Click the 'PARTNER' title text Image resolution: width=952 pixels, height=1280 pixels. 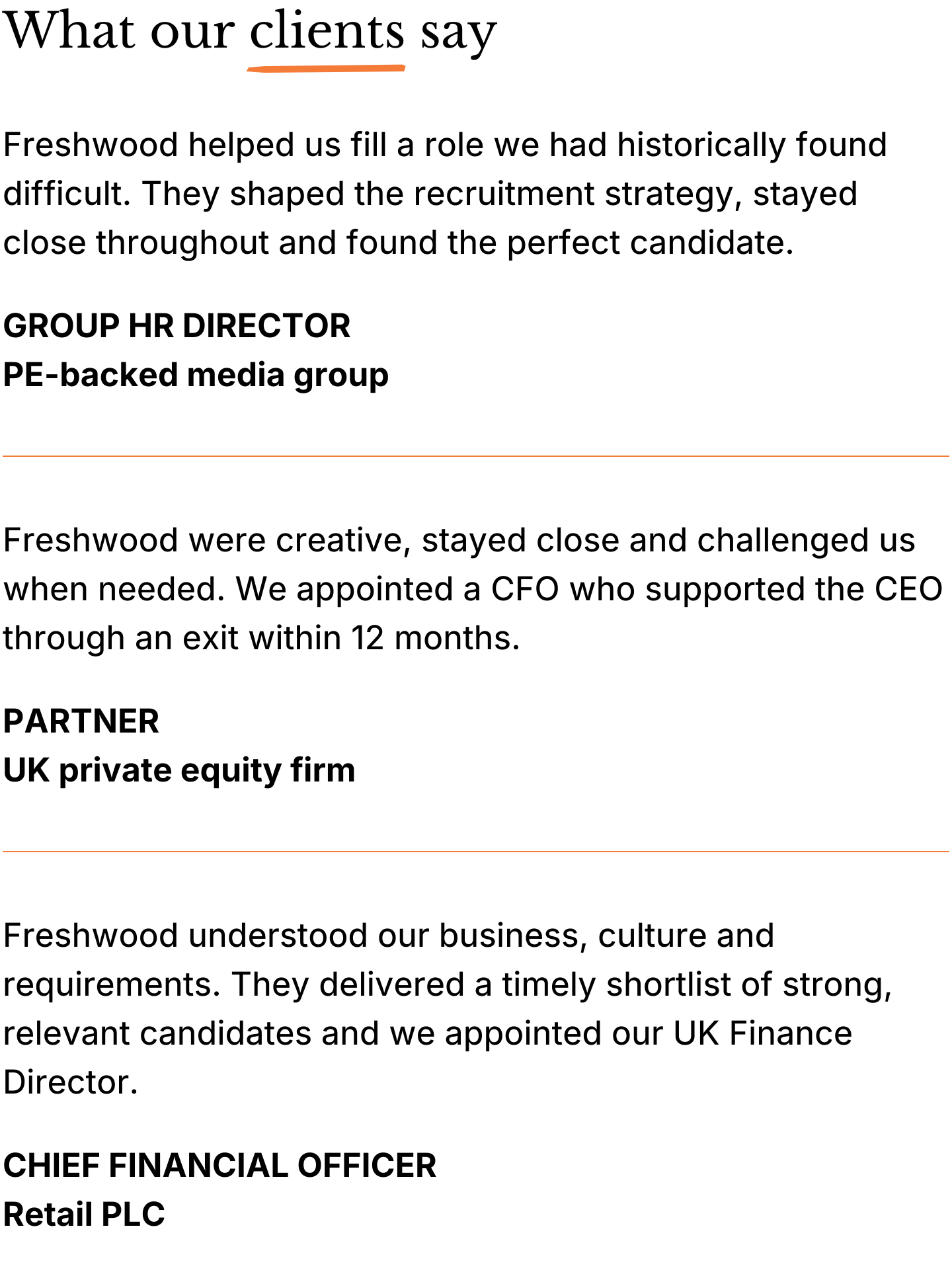(81, 721)
